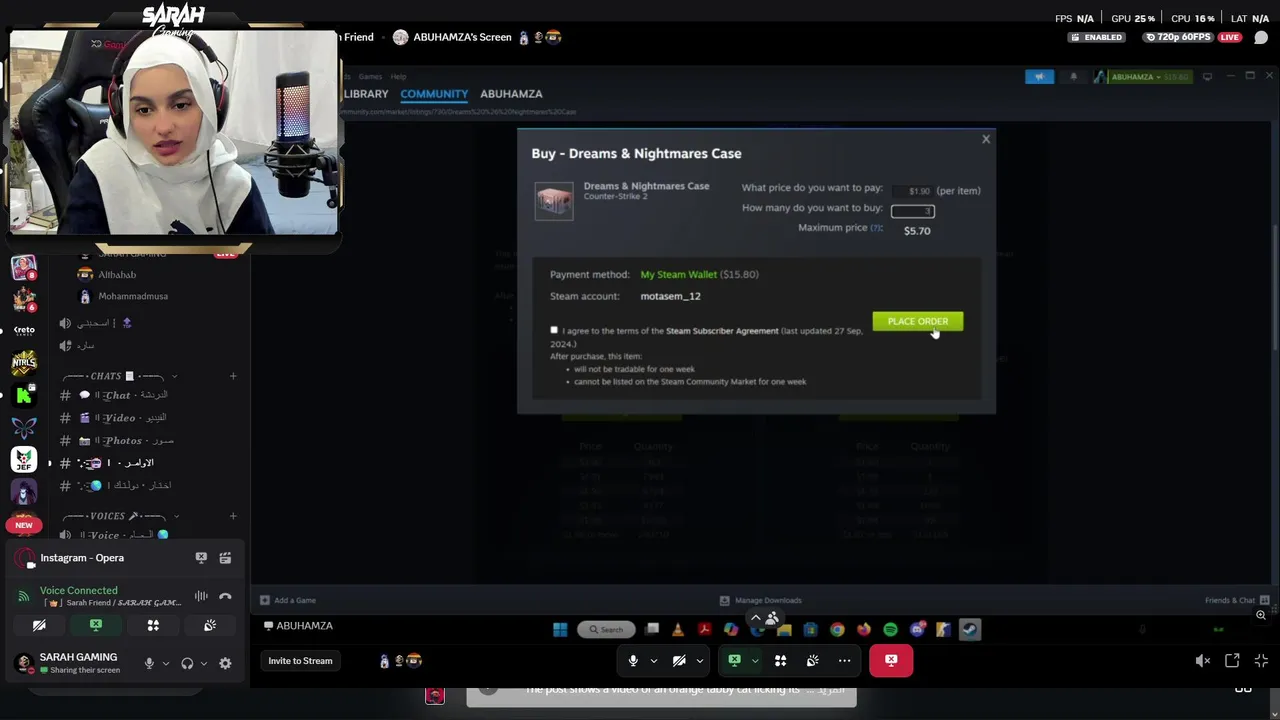1280x720 pixels.
Task: Edit the price per item field
Action: [x=912, y=190]
